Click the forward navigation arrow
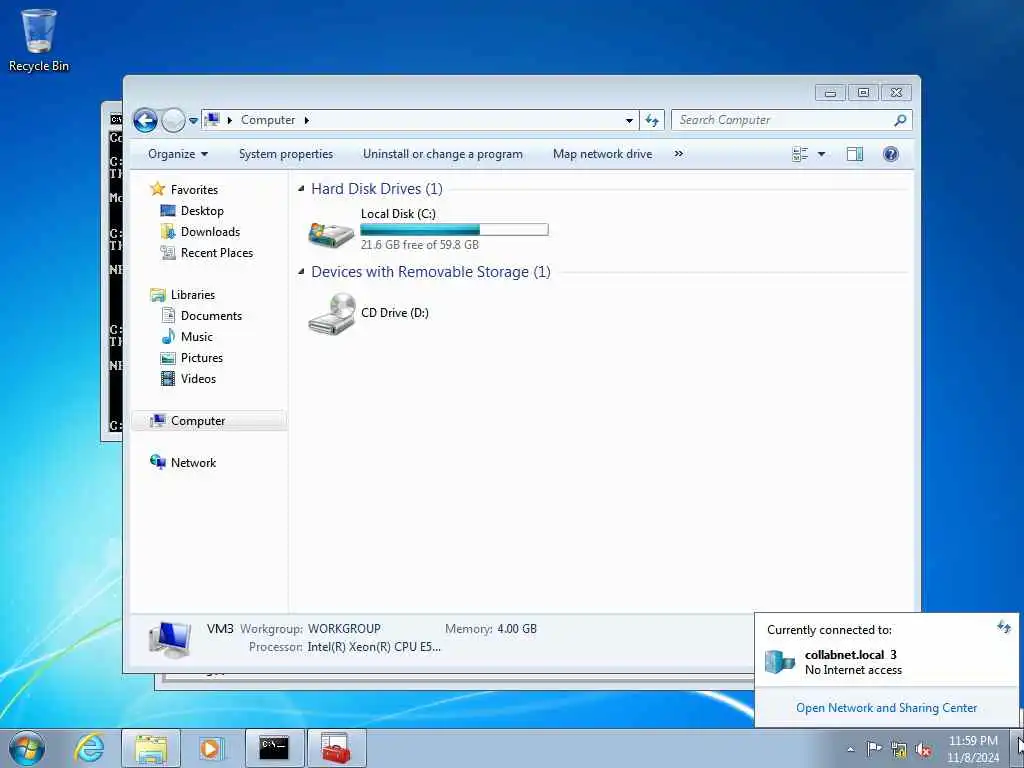The image size is (1024, 768). pyautogui.click(x=173, y=120)
